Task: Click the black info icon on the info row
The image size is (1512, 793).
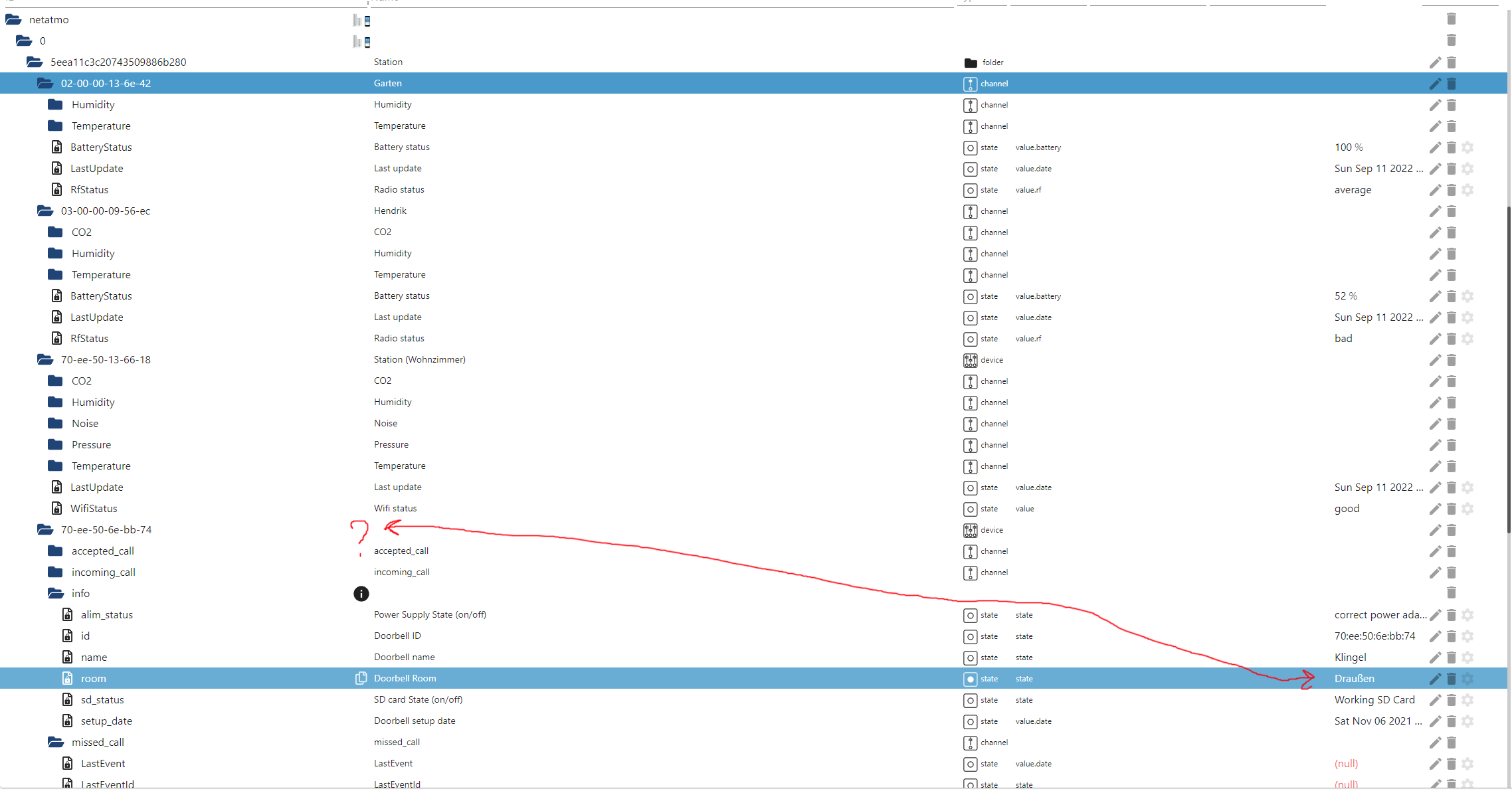Action: (x=361, y=594)
